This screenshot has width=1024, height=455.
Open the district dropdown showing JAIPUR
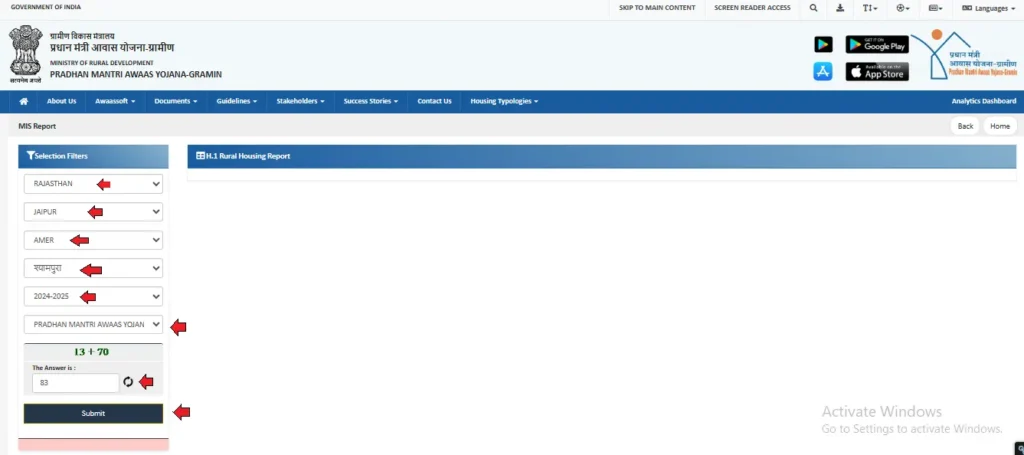(93, 212)
